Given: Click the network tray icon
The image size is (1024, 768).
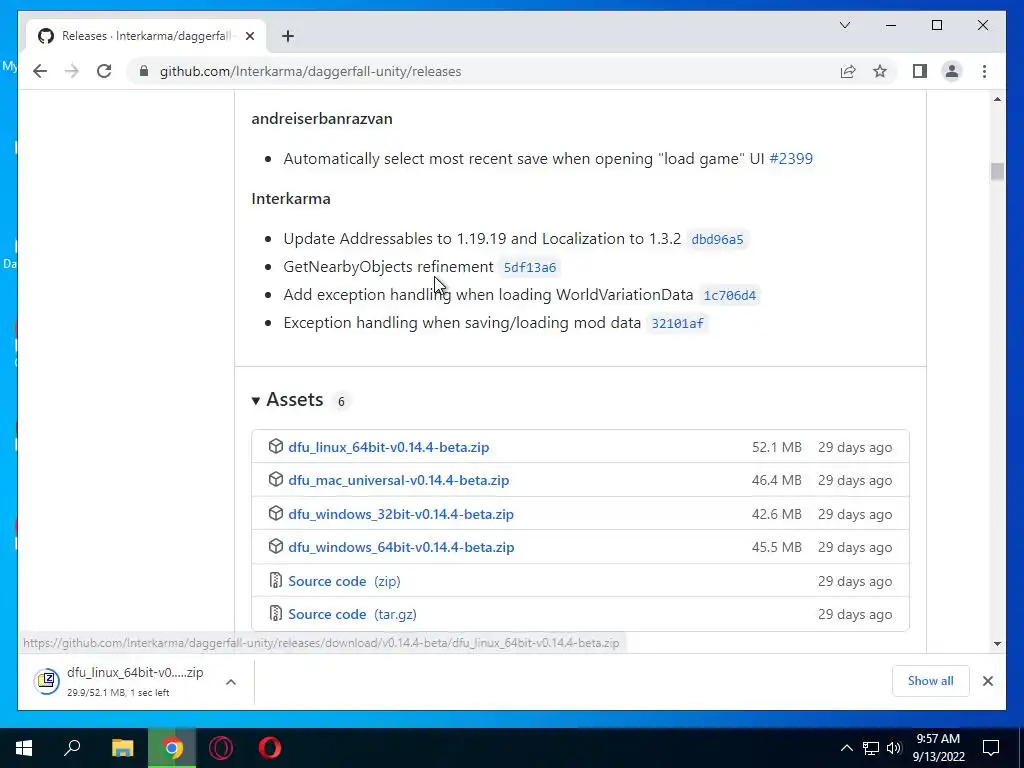Looking at the screenshot, I should [x=871, y=748].
